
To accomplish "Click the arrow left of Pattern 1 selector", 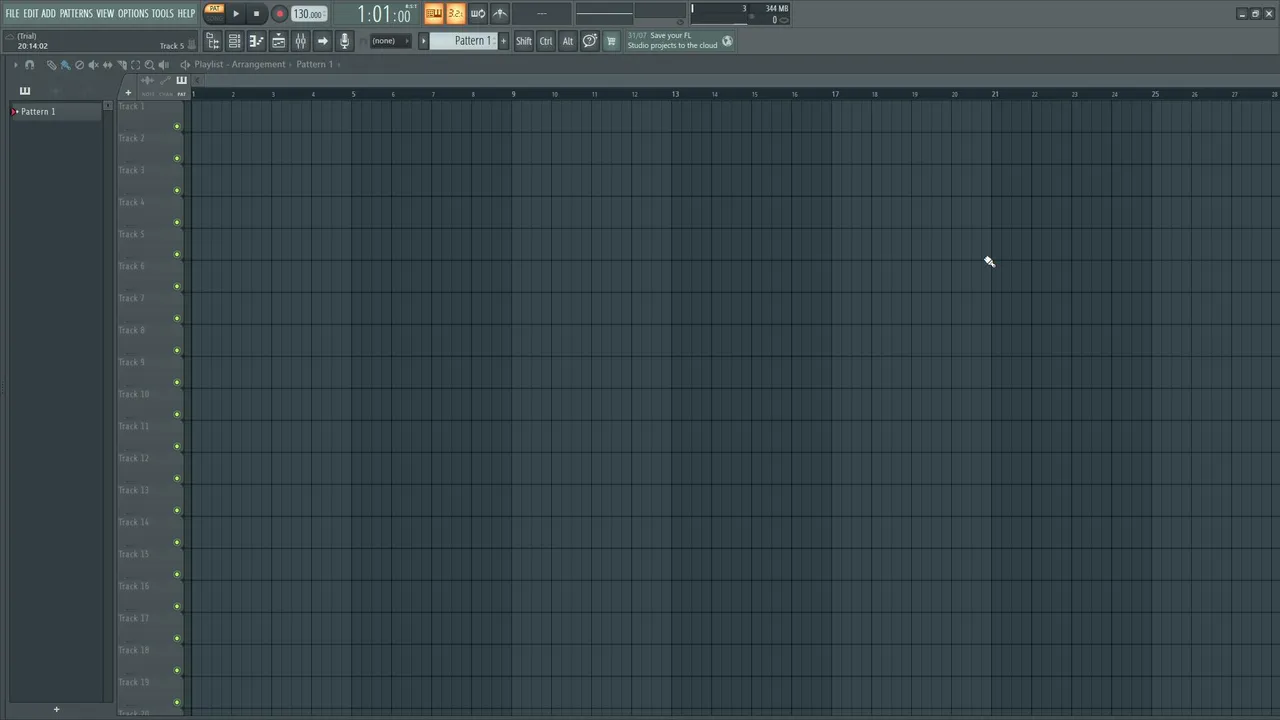I will [424, 41].
